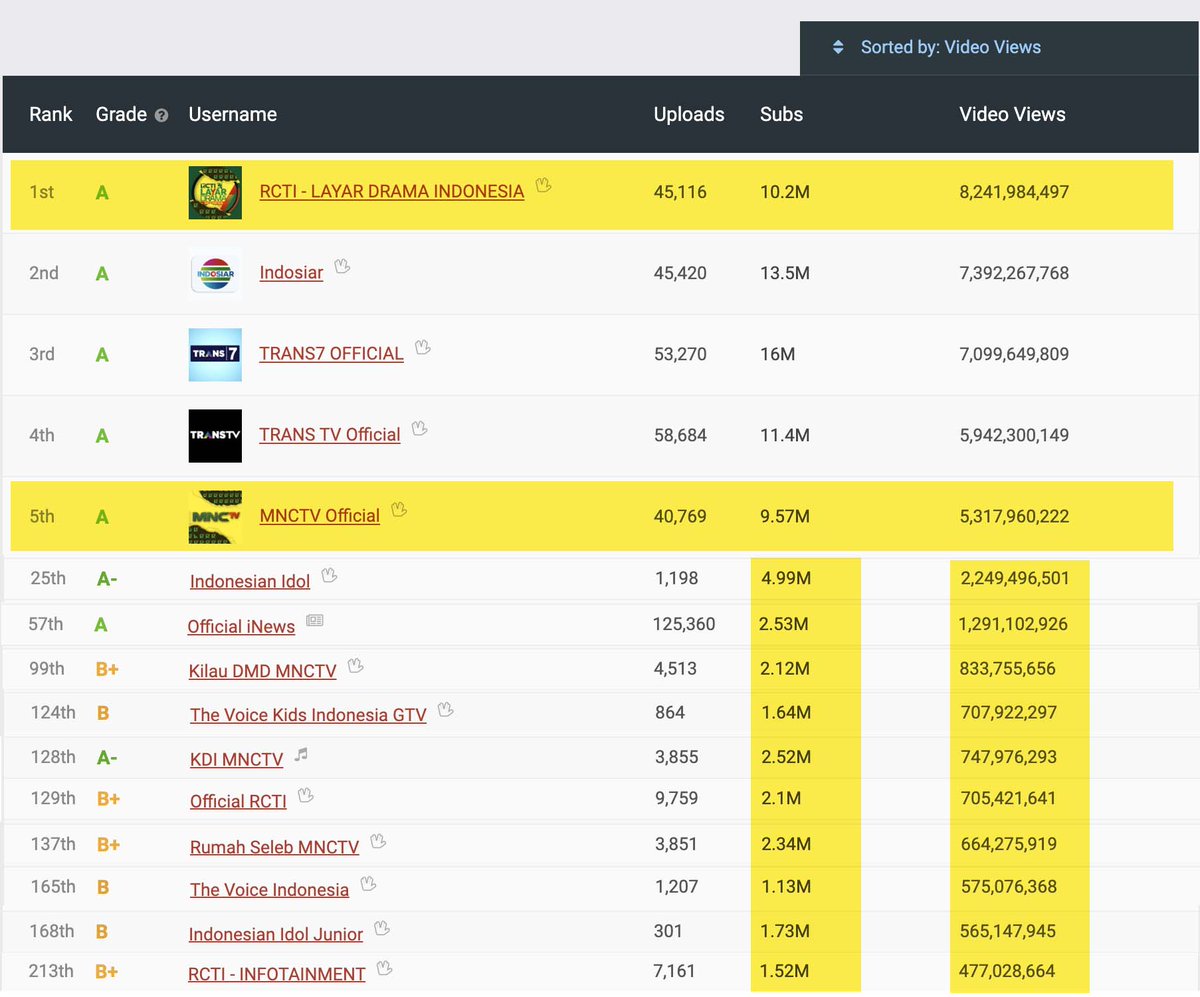Open Rumah Seleb MNCTV link
The height and width of the screenshot is (997, 1200).
[274, 847]
